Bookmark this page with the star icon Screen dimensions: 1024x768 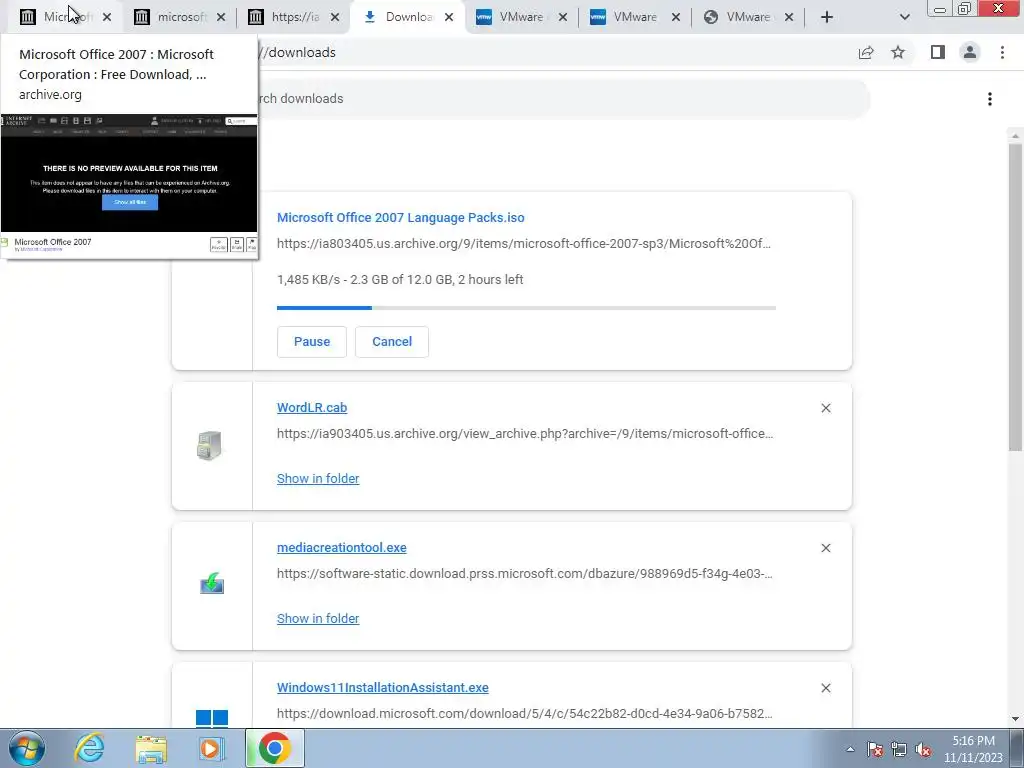pos(899,52)
